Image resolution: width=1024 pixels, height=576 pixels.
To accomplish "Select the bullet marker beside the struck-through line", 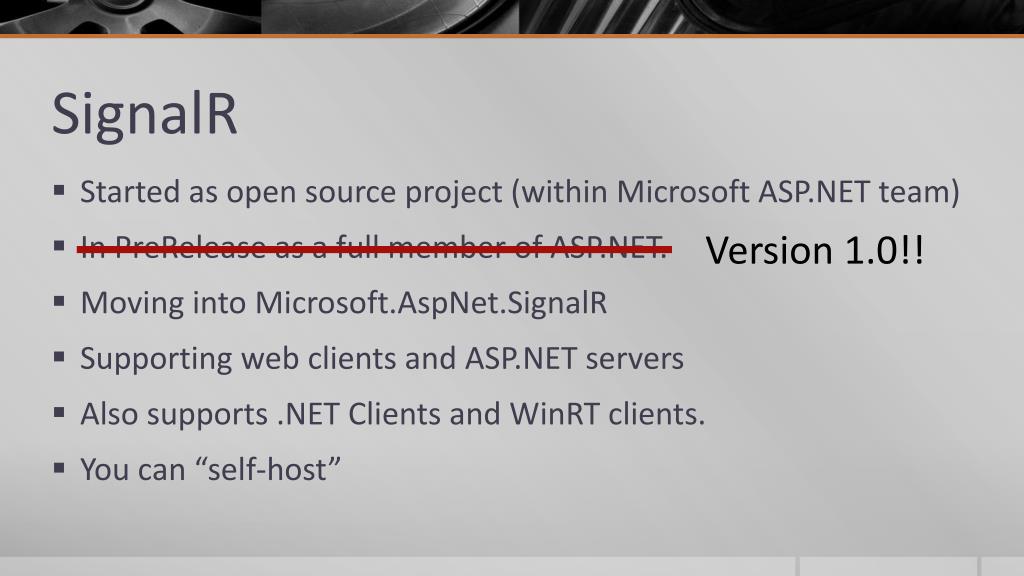I will pyautogui.click(x=59, y=246).
